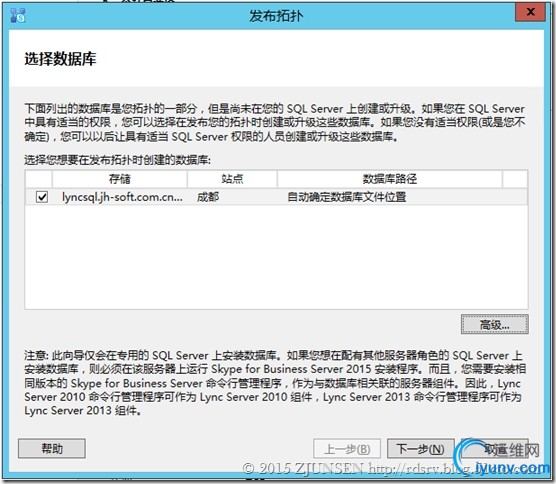Select the 站点 column header
Viewport: 556px width, 484px height.
point(232,179)
